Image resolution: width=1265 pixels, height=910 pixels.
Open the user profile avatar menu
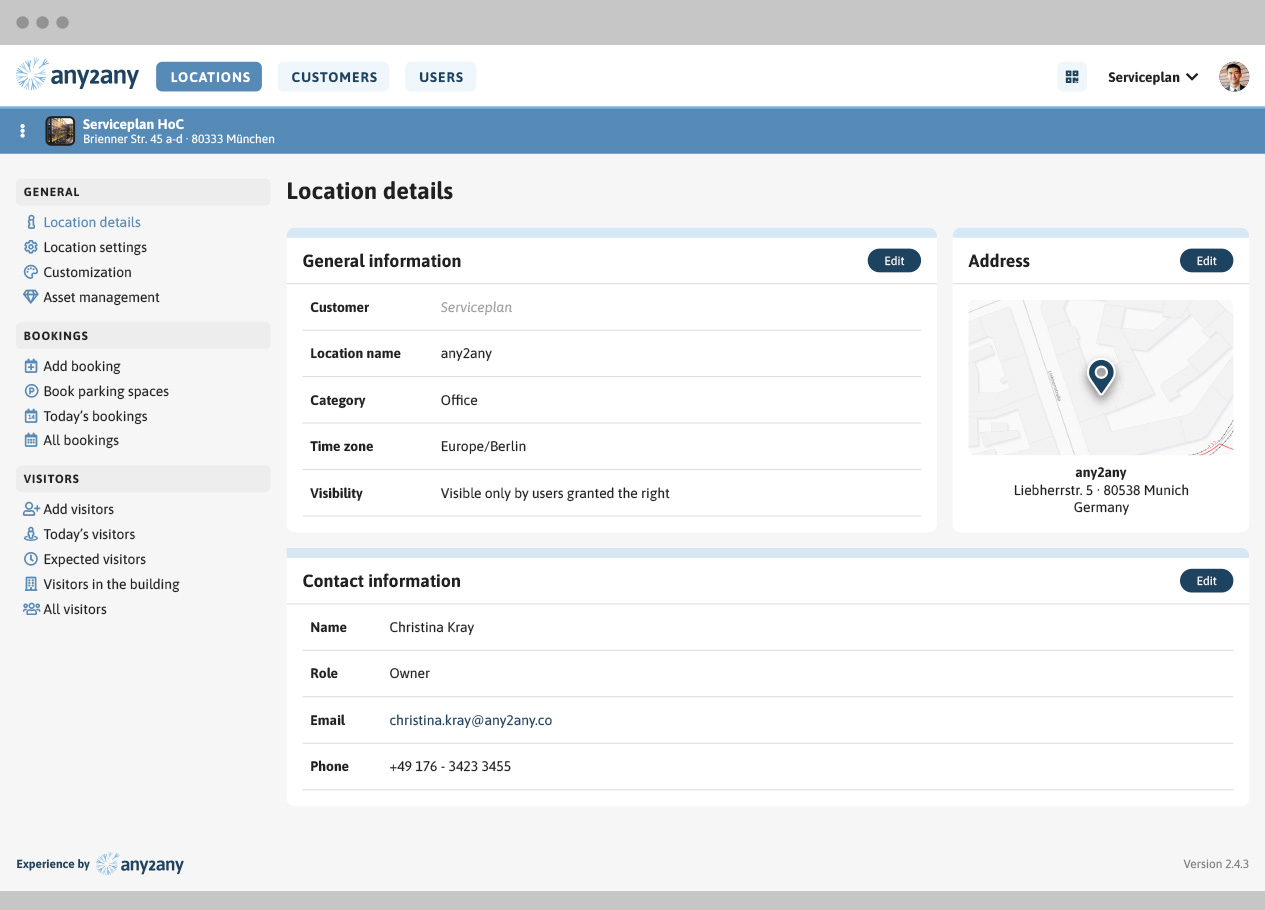1234,77
